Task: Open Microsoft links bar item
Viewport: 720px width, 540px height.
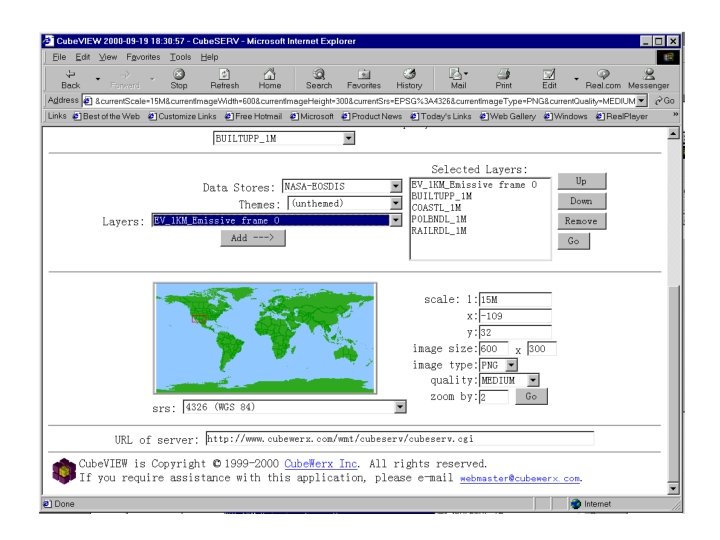Action: (312, 116)
